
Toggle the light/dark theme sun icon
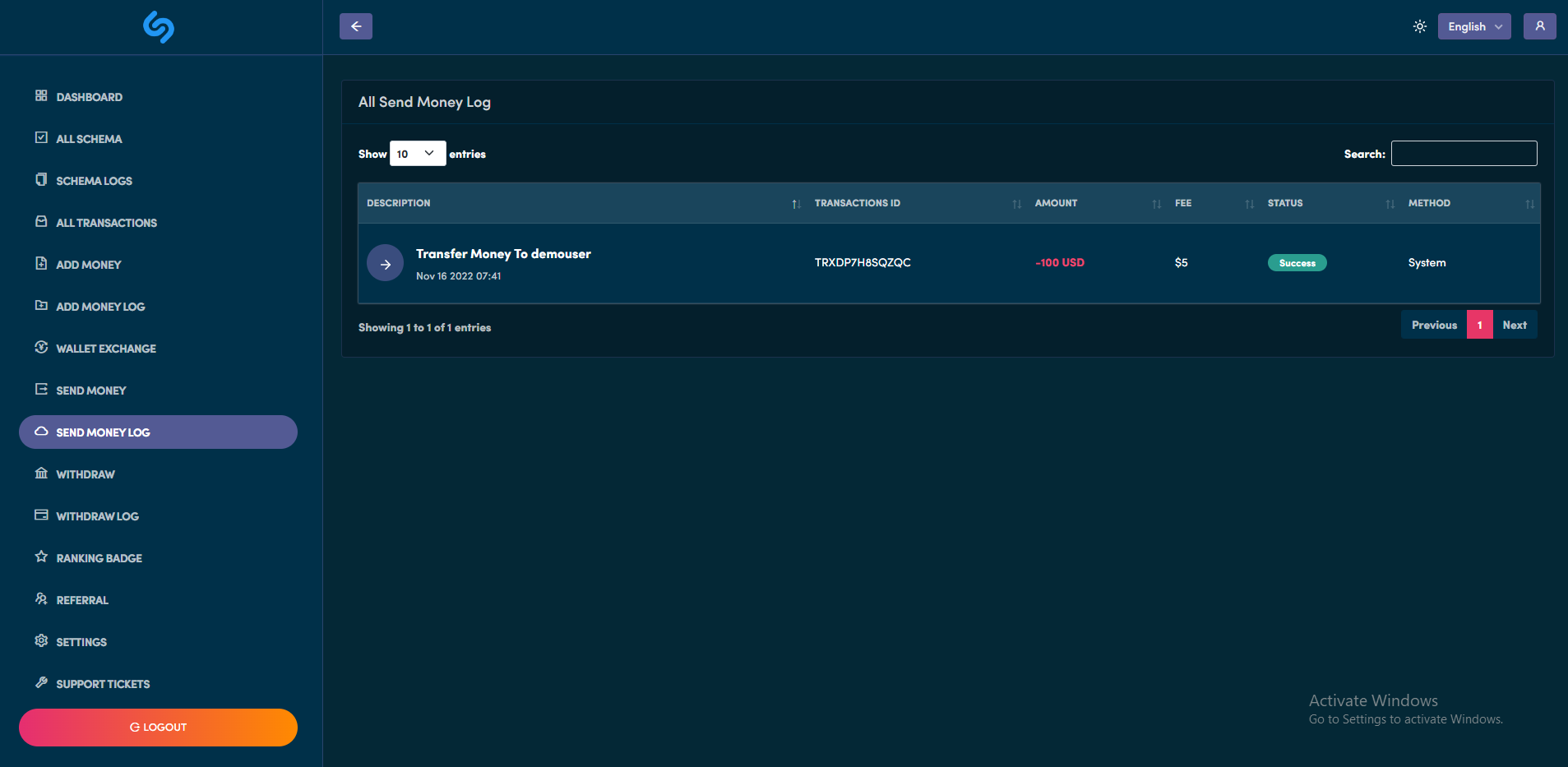[1419, 26]
